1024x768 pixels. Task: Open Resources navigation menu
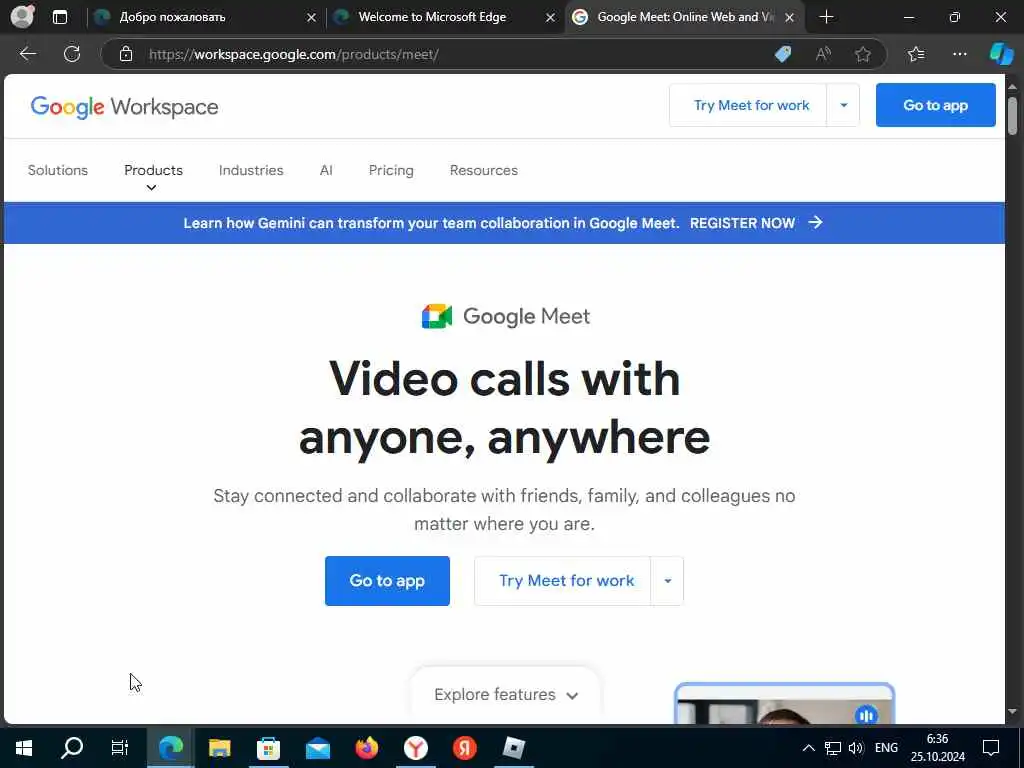click(x=483, y=170)
